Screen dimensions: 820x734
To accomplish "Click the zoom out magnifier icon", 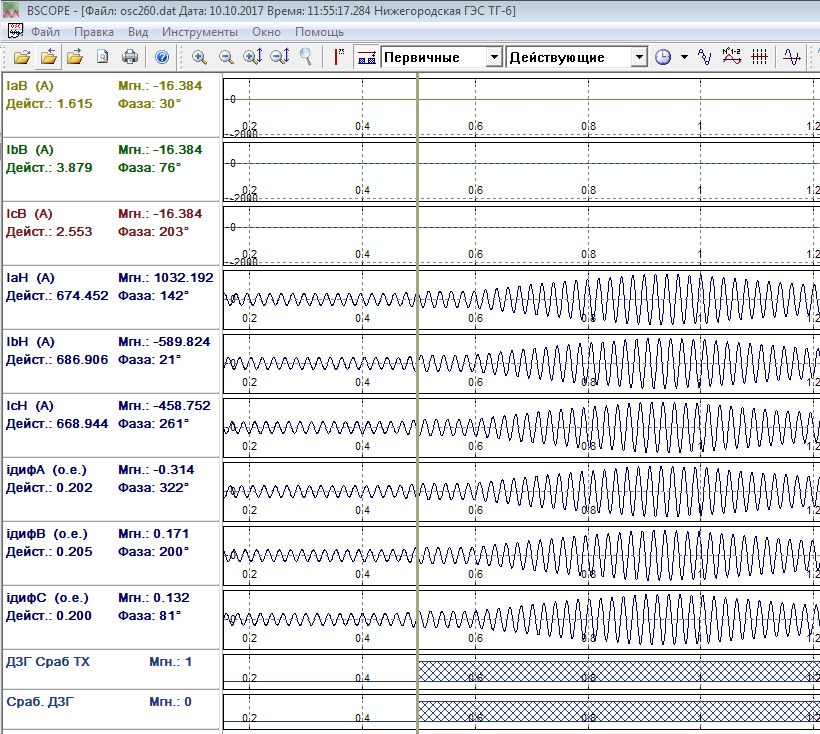I will [x=226, y=57].
